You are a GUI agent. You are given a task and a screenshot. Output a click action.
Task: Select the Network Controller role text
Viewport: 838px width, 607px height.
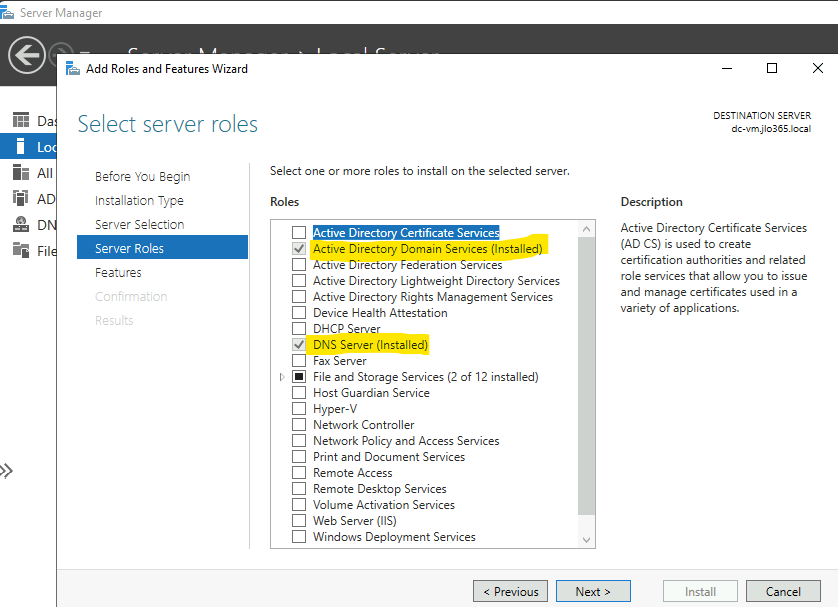363,425
